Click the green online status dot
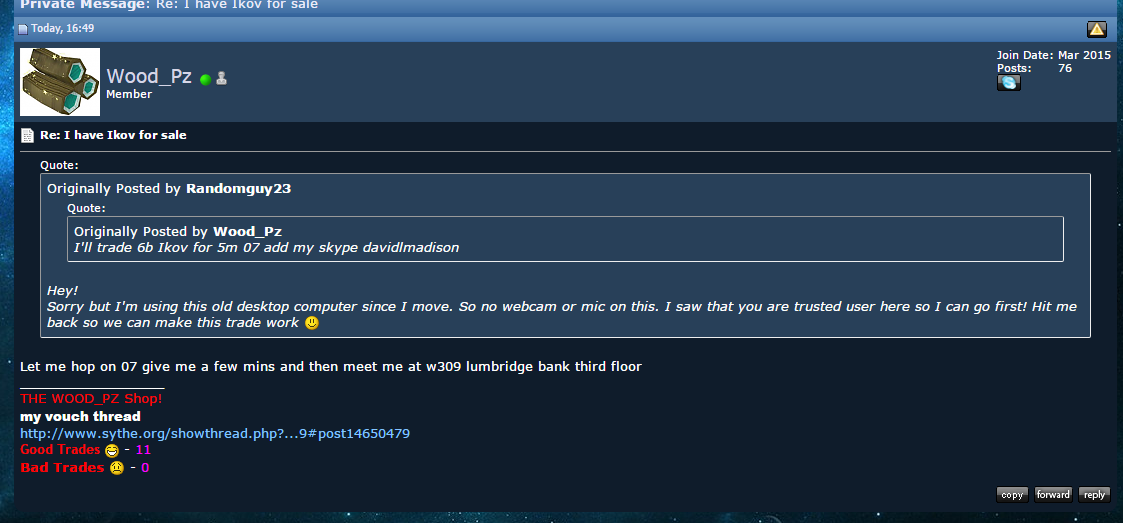Viewport: 1123px width, 523px height. tap(206, 80)
